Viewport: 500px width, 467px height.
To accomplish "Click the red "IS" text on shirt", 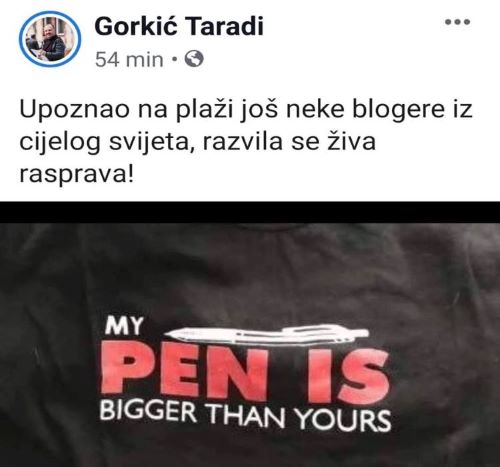I will (347, 375).
